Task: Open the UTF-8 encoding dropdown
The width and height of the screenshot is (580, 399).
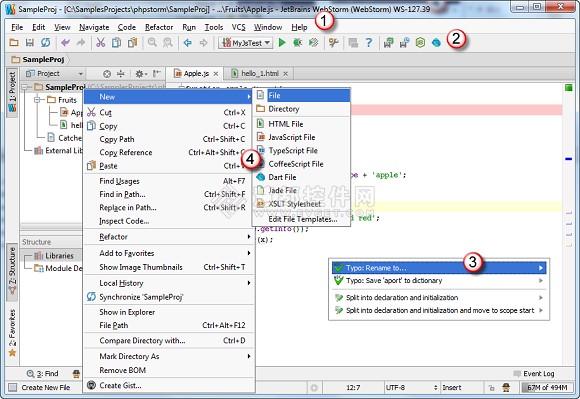Action: [411, 387]
